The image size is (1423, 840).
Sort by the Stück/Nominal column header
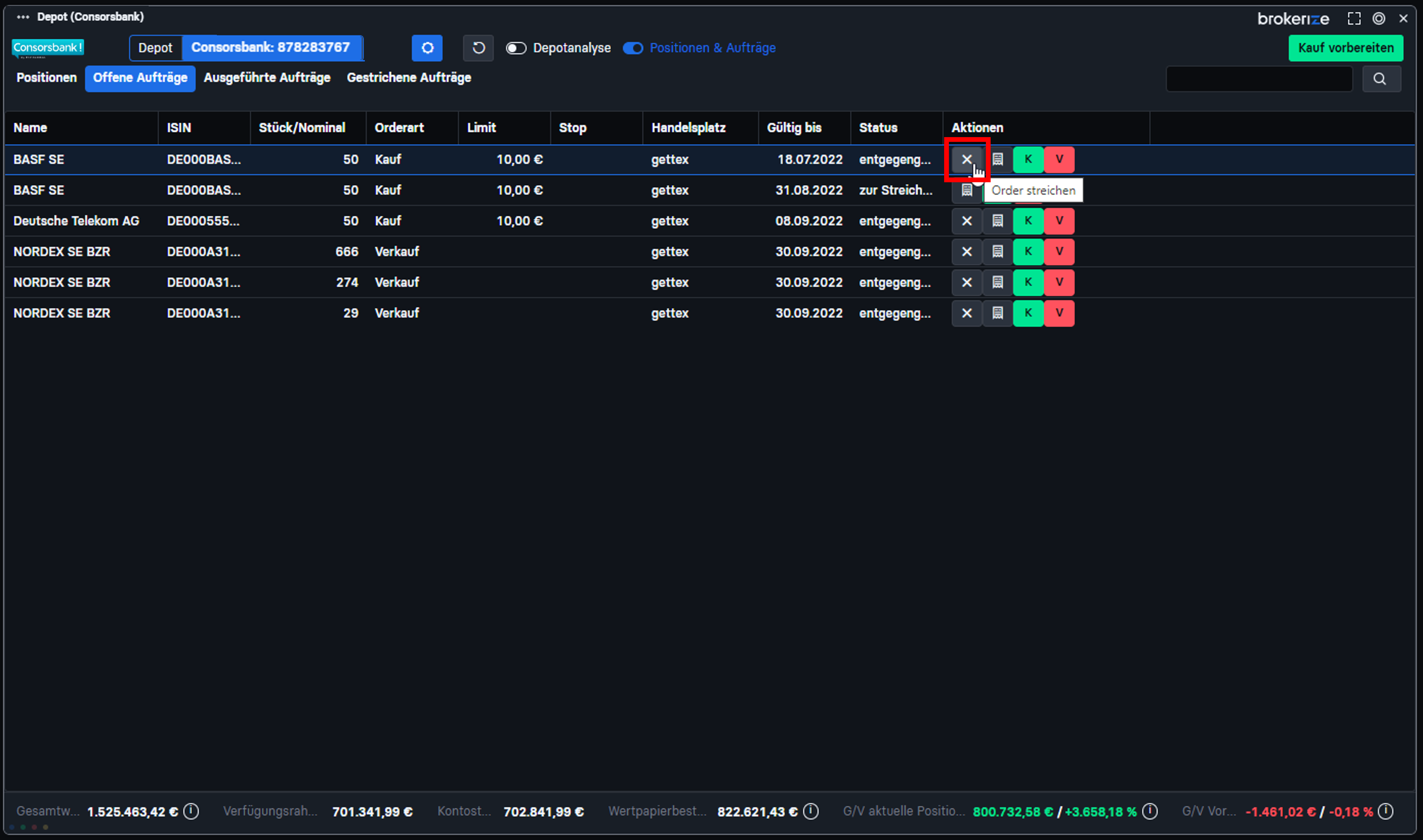[x=308, y=128]
